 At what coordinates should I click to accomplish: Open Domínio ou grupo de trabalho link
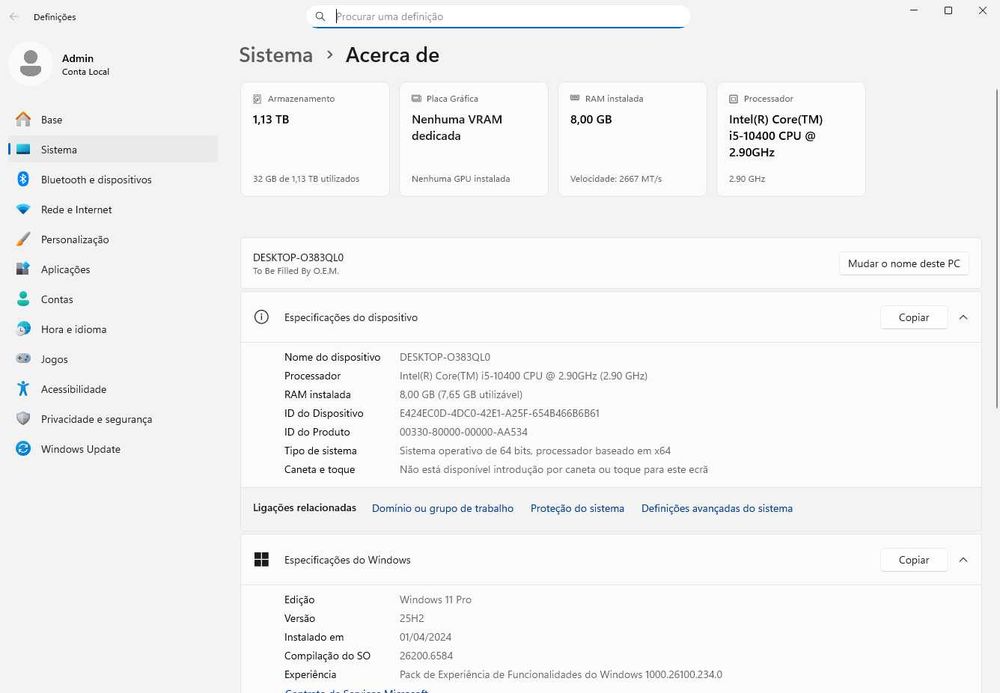[x=443, y=508]
